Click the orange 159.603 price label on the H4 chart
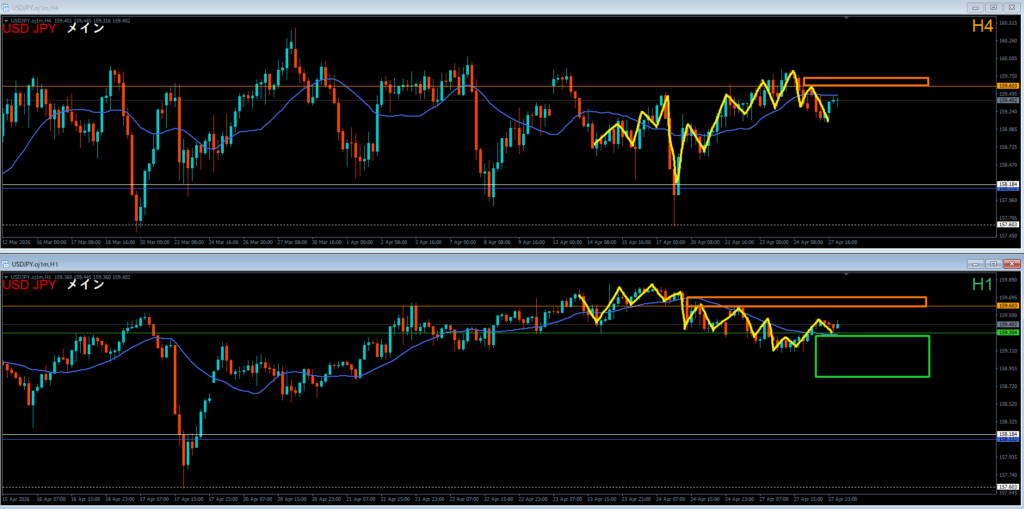This screenshot has width=1024, height=509. (x=1008, y=87)
